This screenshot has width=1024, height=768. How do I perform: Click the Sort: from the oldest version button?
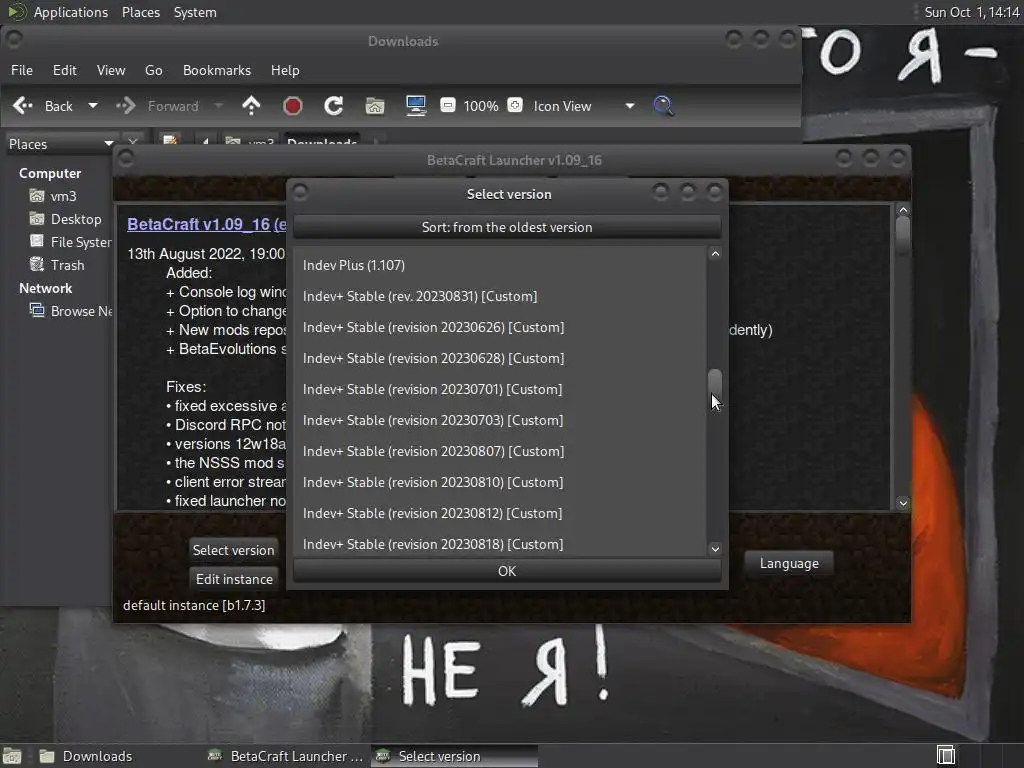click(x=507, y=227)
